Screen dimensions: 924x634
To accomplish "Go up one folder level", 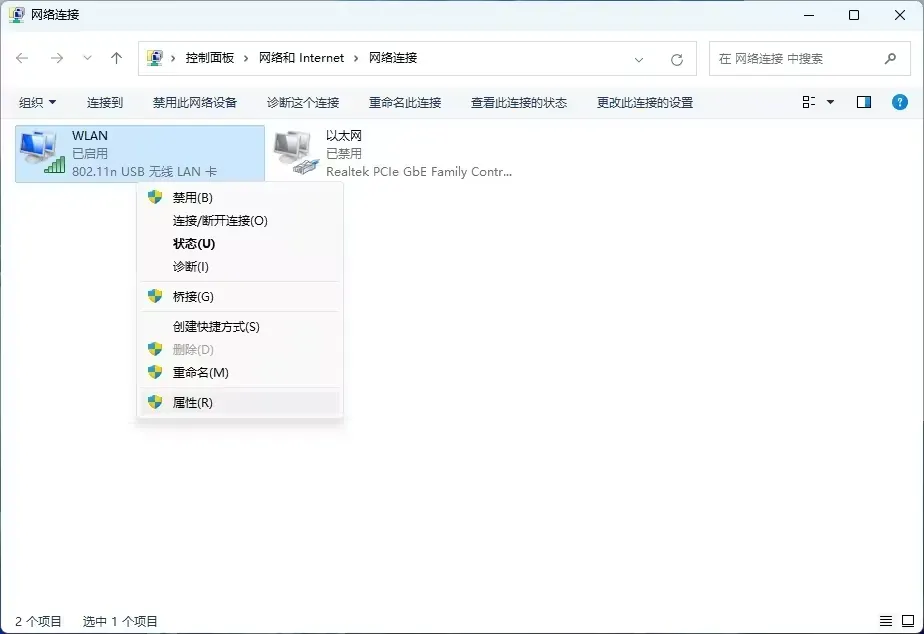I will point(116,58).
